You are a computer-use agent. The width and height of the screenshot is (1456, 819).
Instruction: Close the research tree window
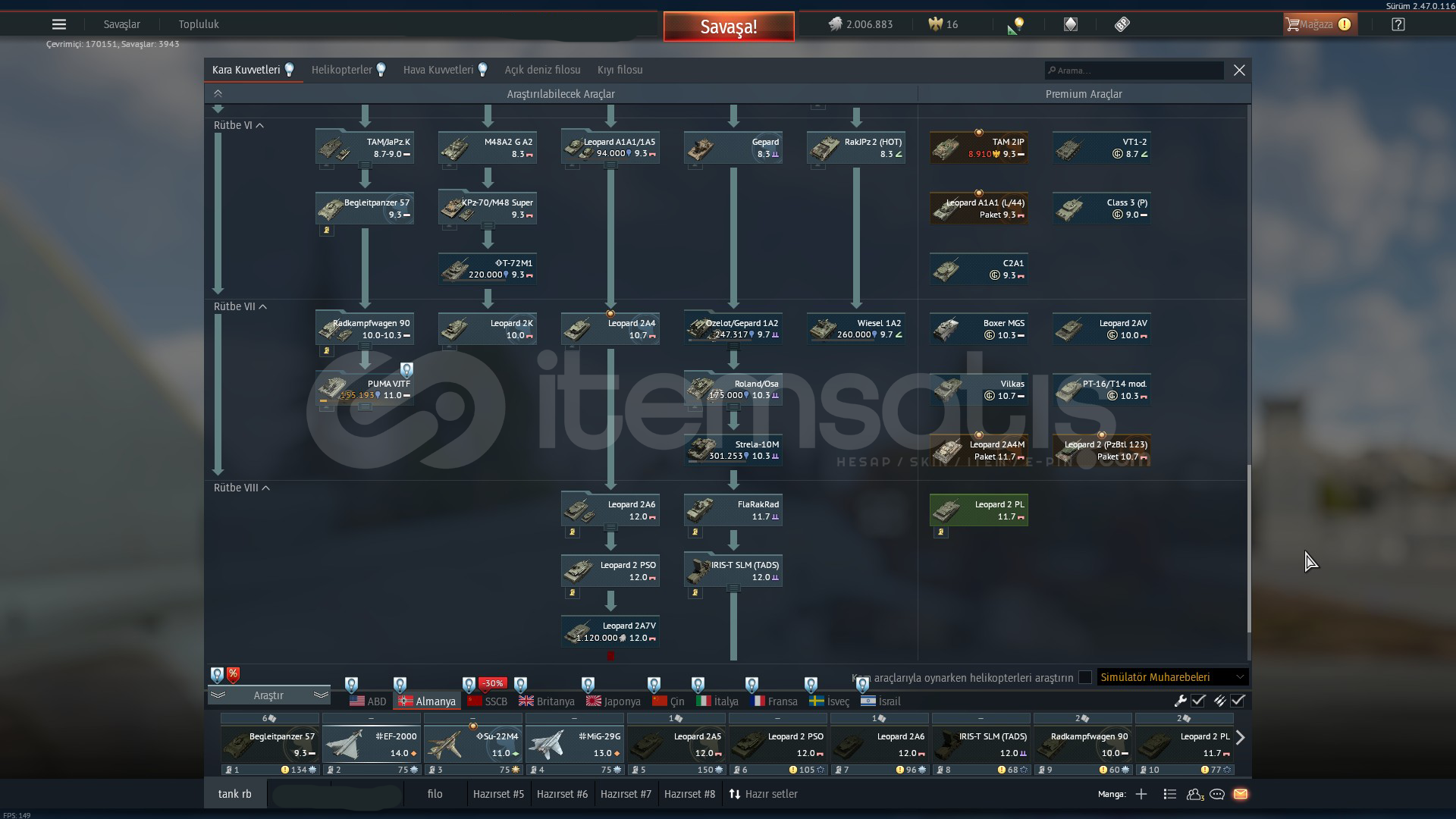[1239, 70]
